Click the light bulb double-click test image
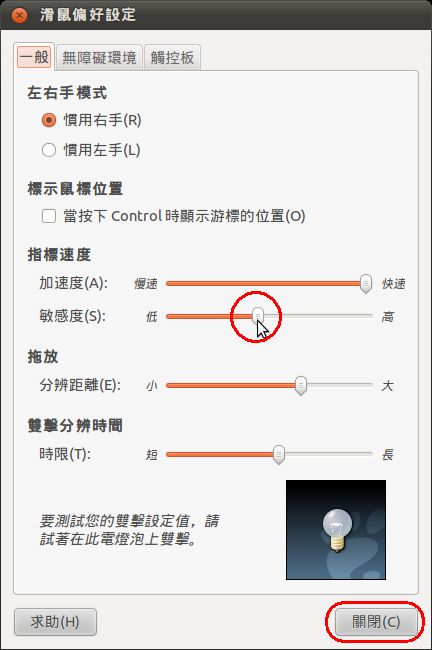Screen dimensions: 432x650 (x=336, y=530)
